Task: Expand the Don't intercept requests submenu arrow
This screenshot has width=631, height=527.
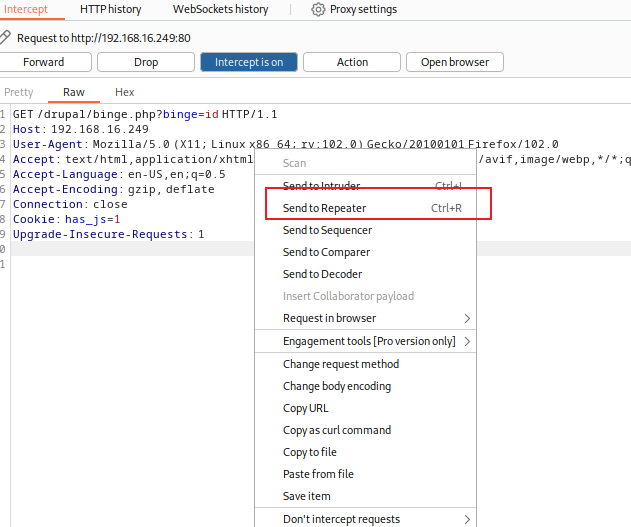Action: click(467, 519)
